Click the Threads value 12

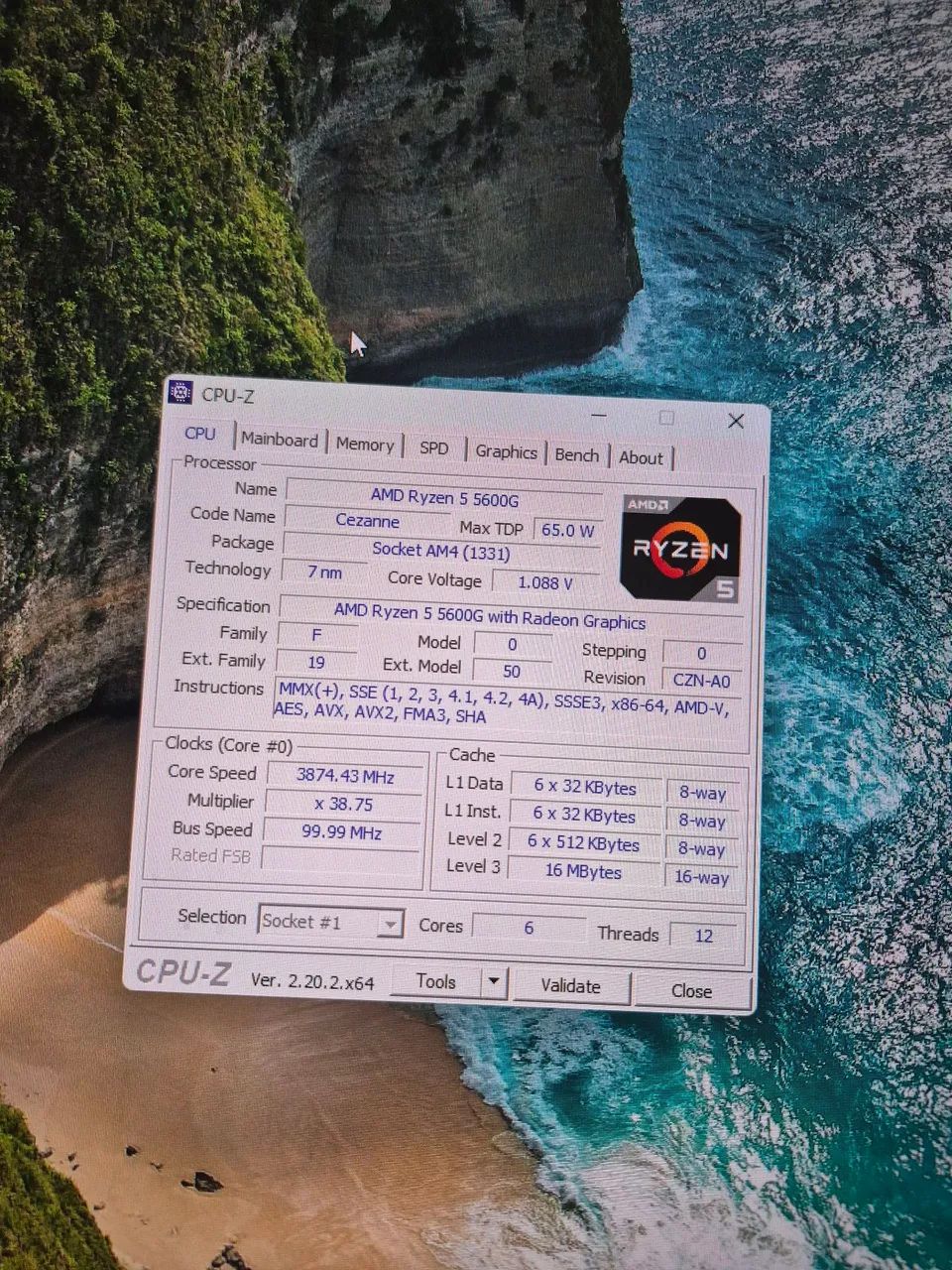click(704, 936)
